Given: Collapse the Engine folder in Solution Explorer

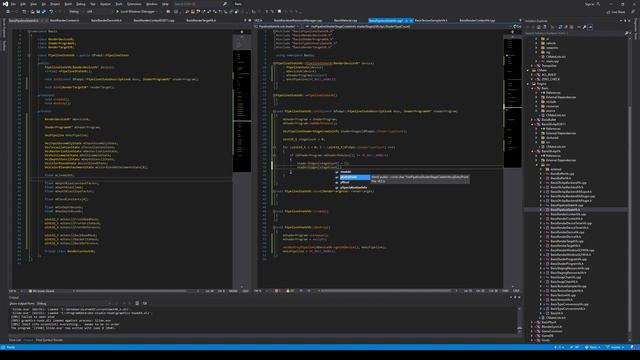Looking at the screenshot, I should [528, 84].
